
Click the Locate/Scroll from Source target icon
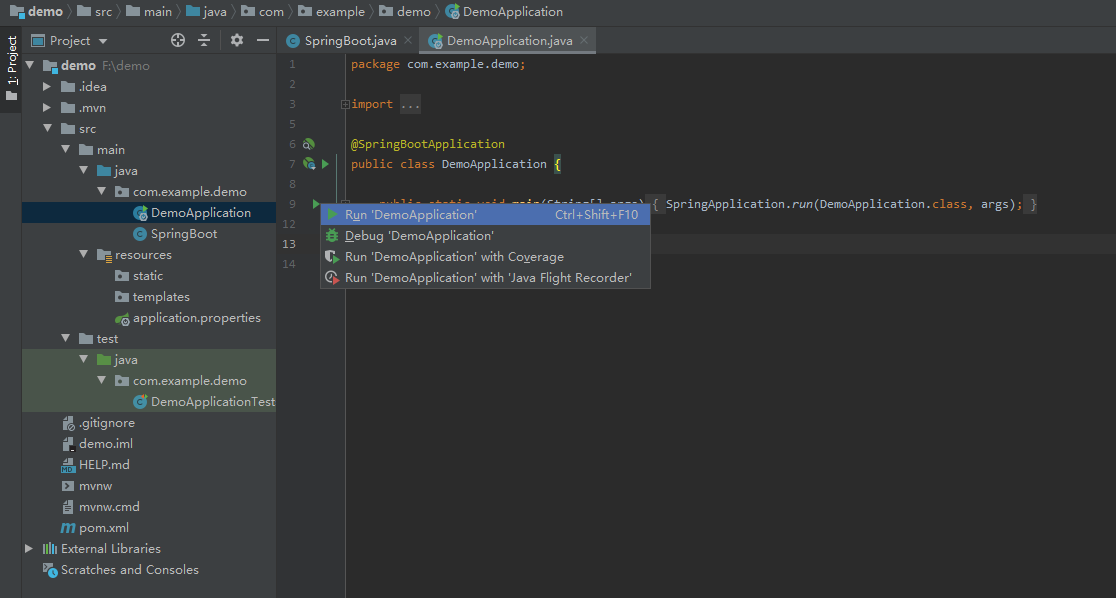[178, 41]
